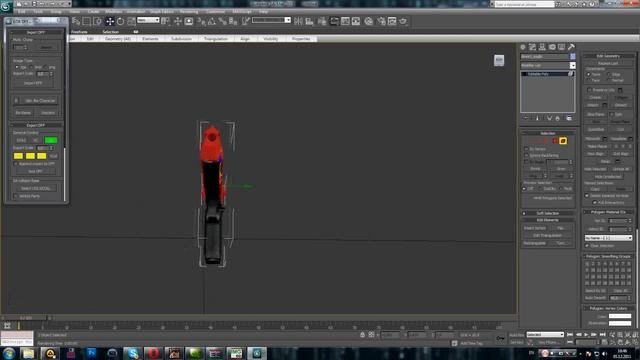Open the key filter Selected dropdown
The width and height of the screenshot is (640, 360).
545,335
